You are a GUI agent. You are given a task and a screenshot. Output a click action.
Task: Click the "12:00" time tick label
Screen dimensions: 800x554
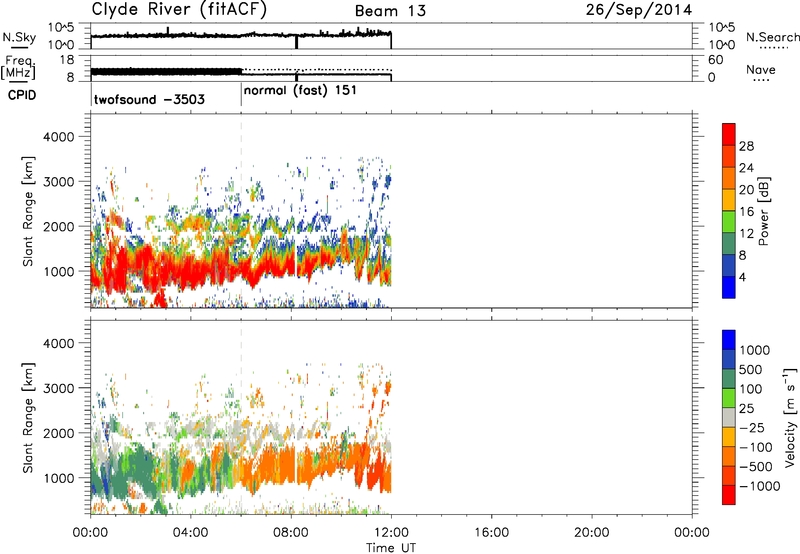click(391, 533)
